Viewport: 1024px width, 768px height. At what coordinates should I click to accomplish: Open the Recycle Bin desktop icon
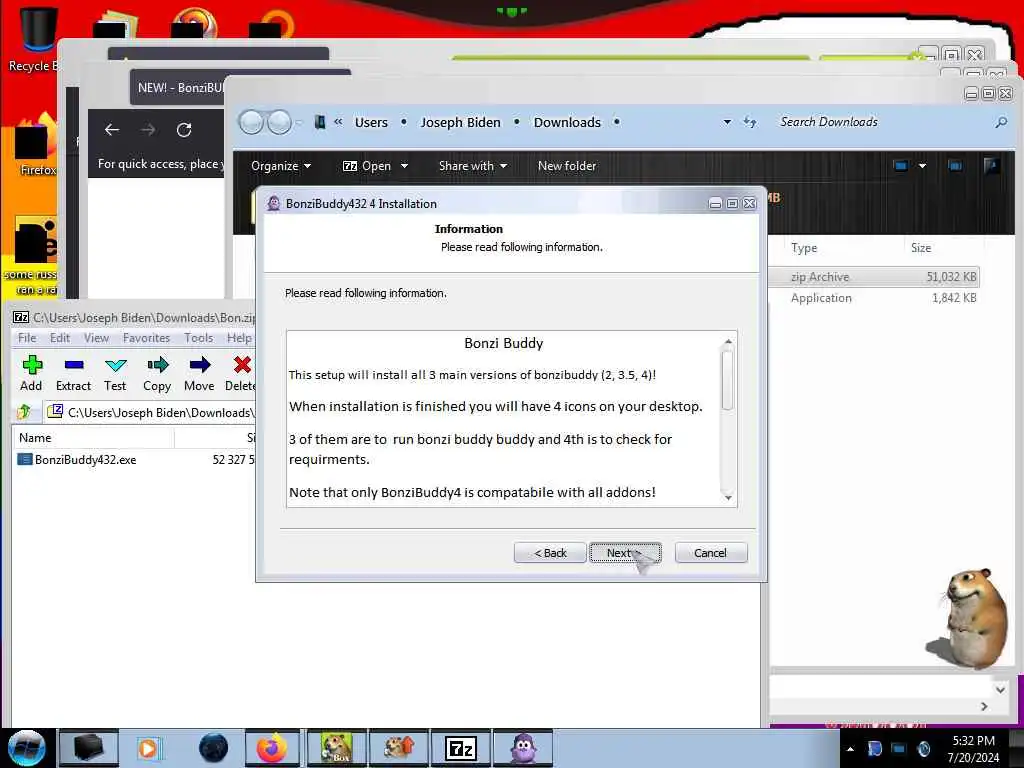(36, 38)
